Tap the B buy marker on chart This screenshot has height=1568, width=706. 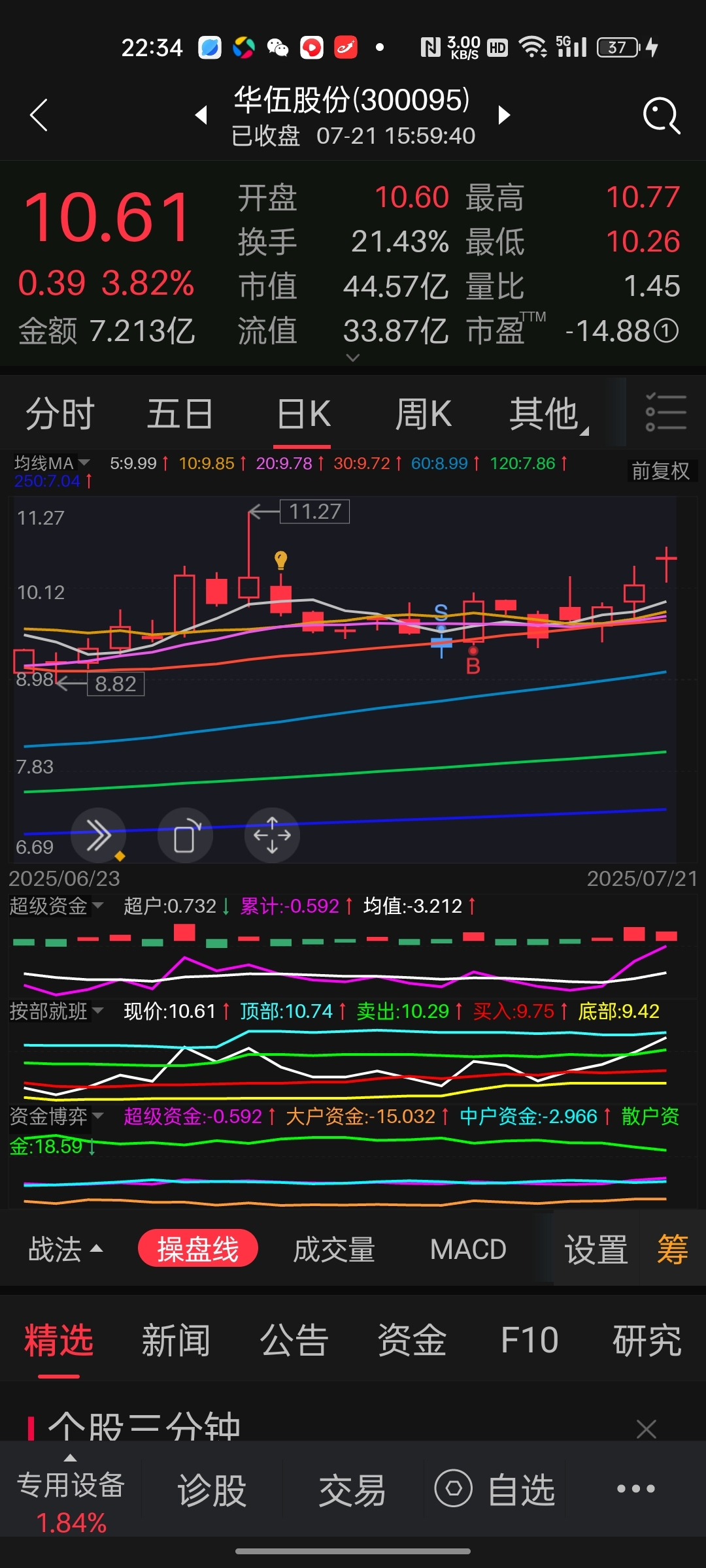click(x=473, y=666)
